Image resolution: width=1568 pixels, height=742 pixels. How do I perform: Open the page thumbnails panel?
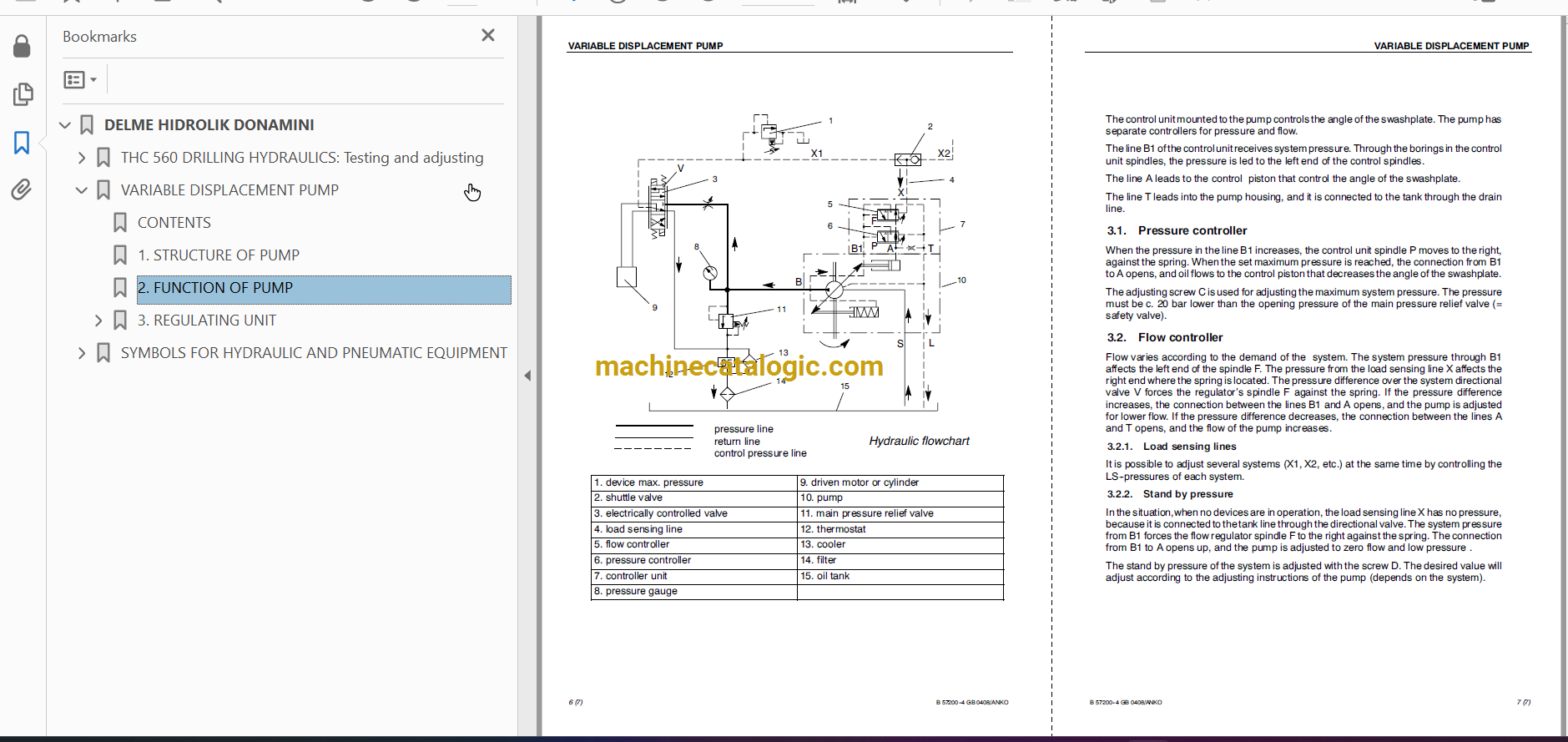coord(23,94)
